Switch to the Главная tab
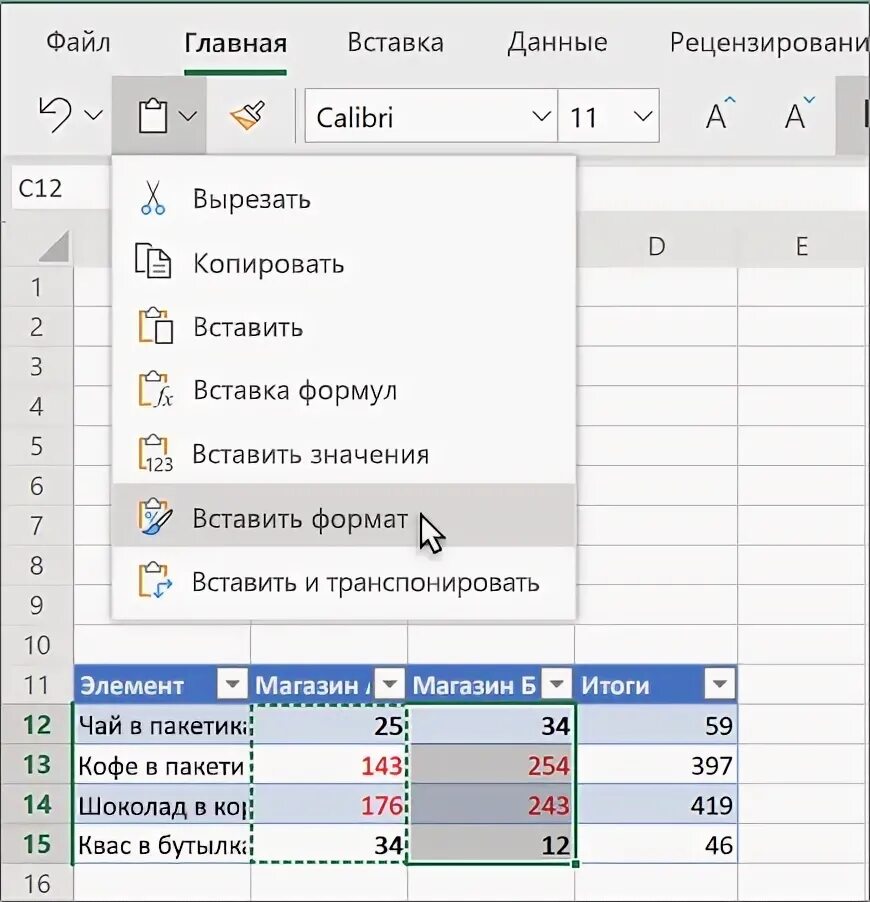The image size is (870, 902). click(x=235, y=44)
